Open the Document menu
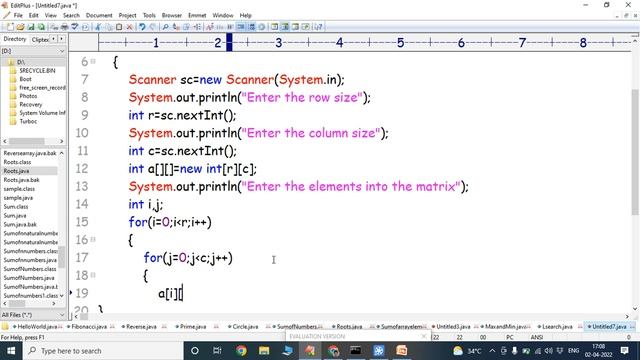The height and width of the screenshot is (360, 640). coord(99,16)
